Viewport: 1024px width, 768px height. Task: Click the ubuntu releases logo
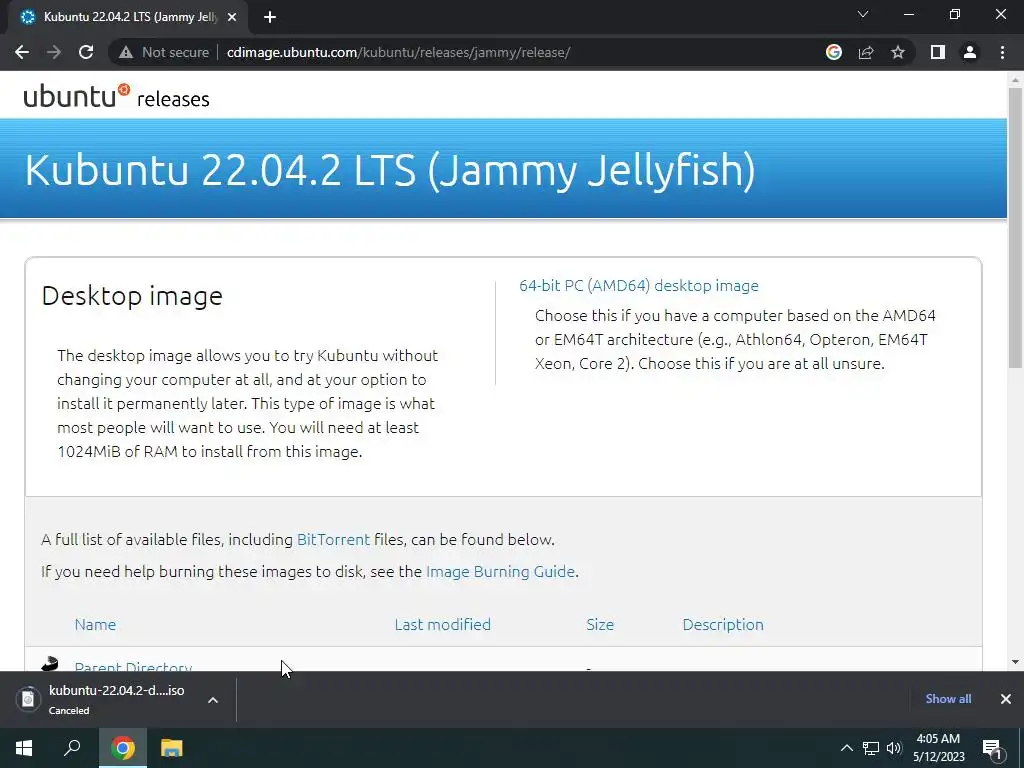coord(116,96)
